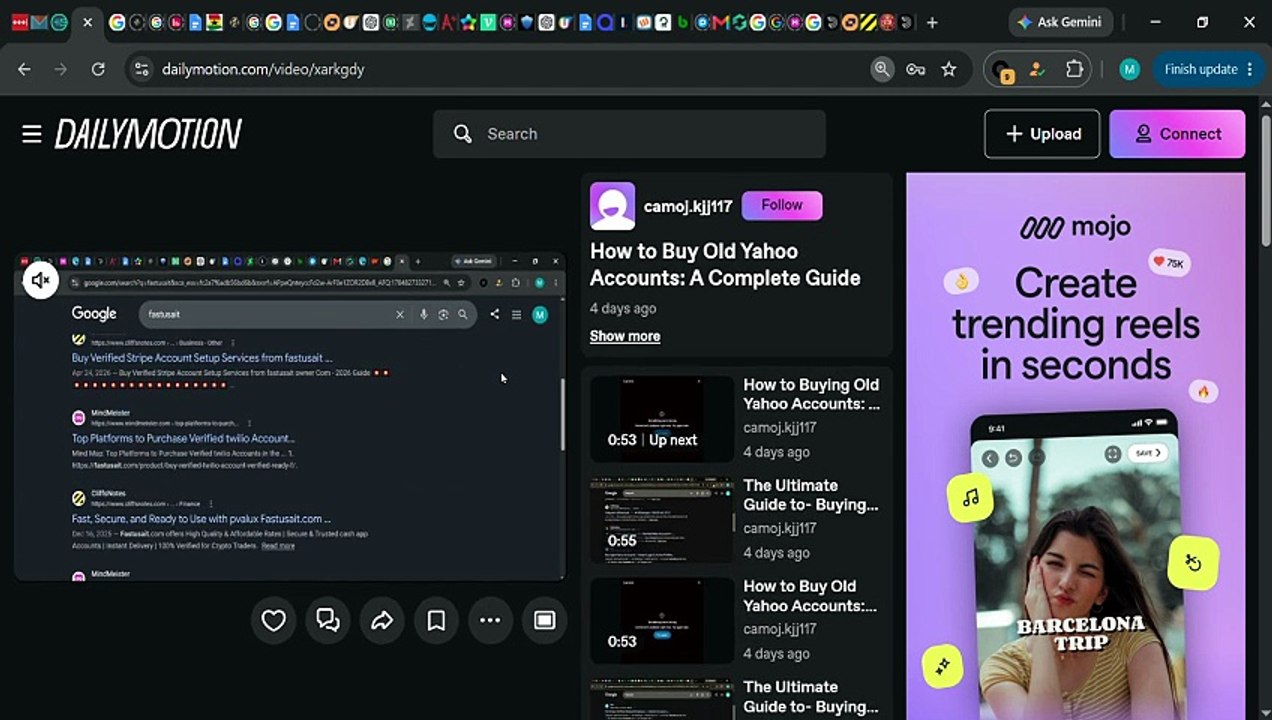Close the active browser tab

click(87, 22)
